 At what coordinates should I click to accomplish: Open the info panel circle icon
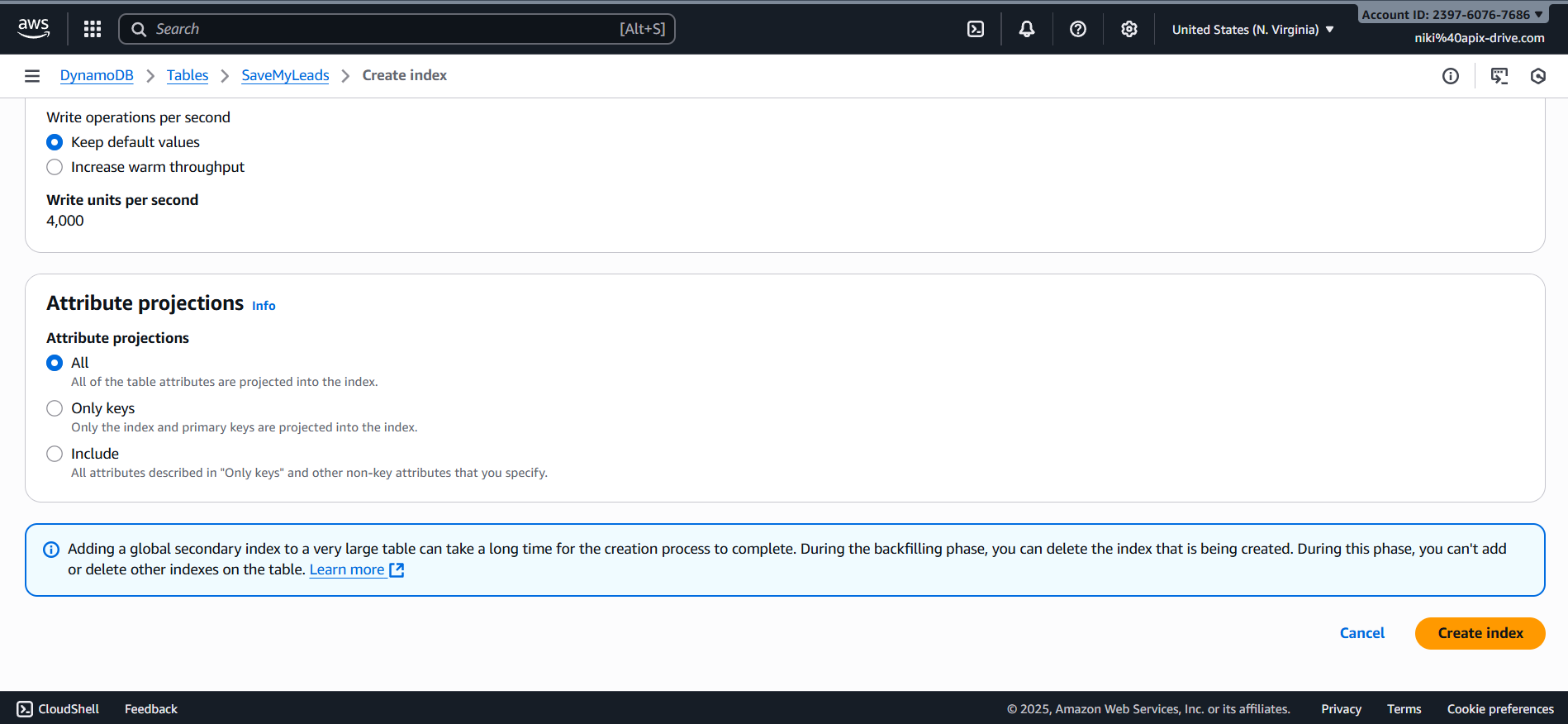pos(1451,76)
